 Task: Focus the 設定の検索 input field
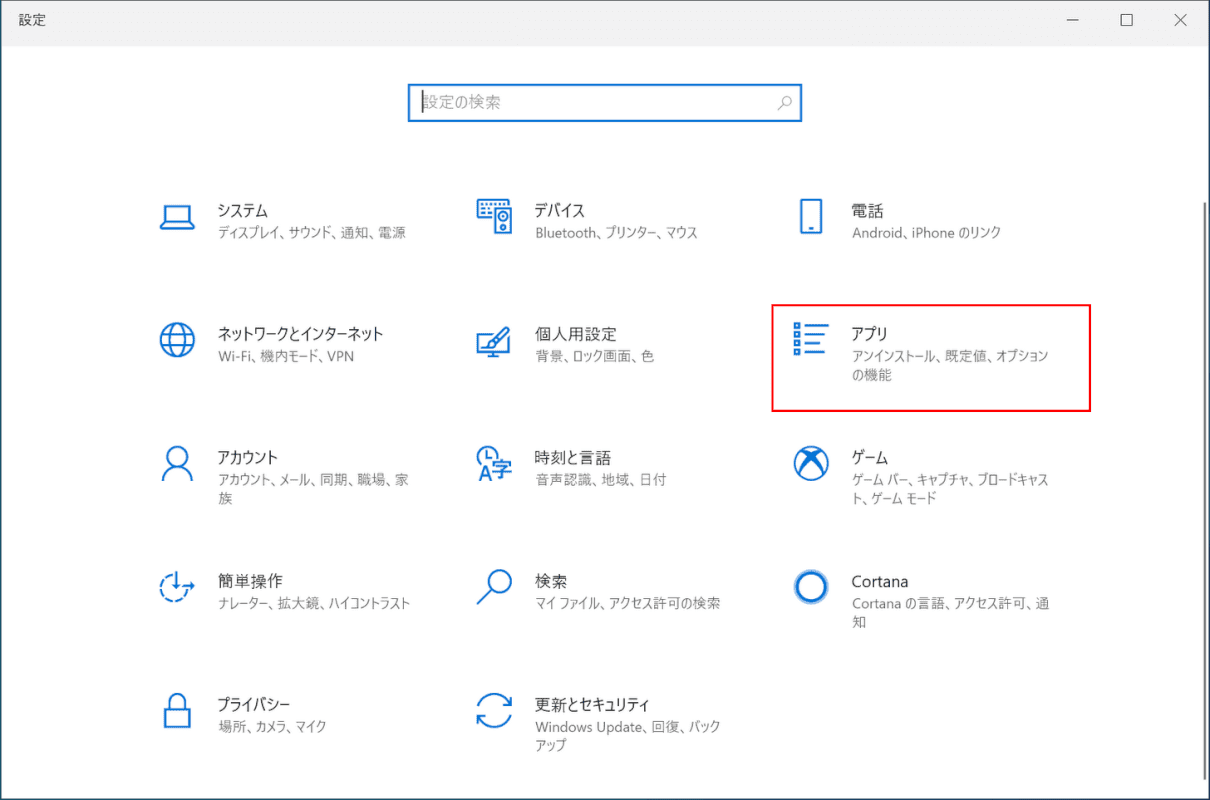pyautogui.click(x=605, y=102)
